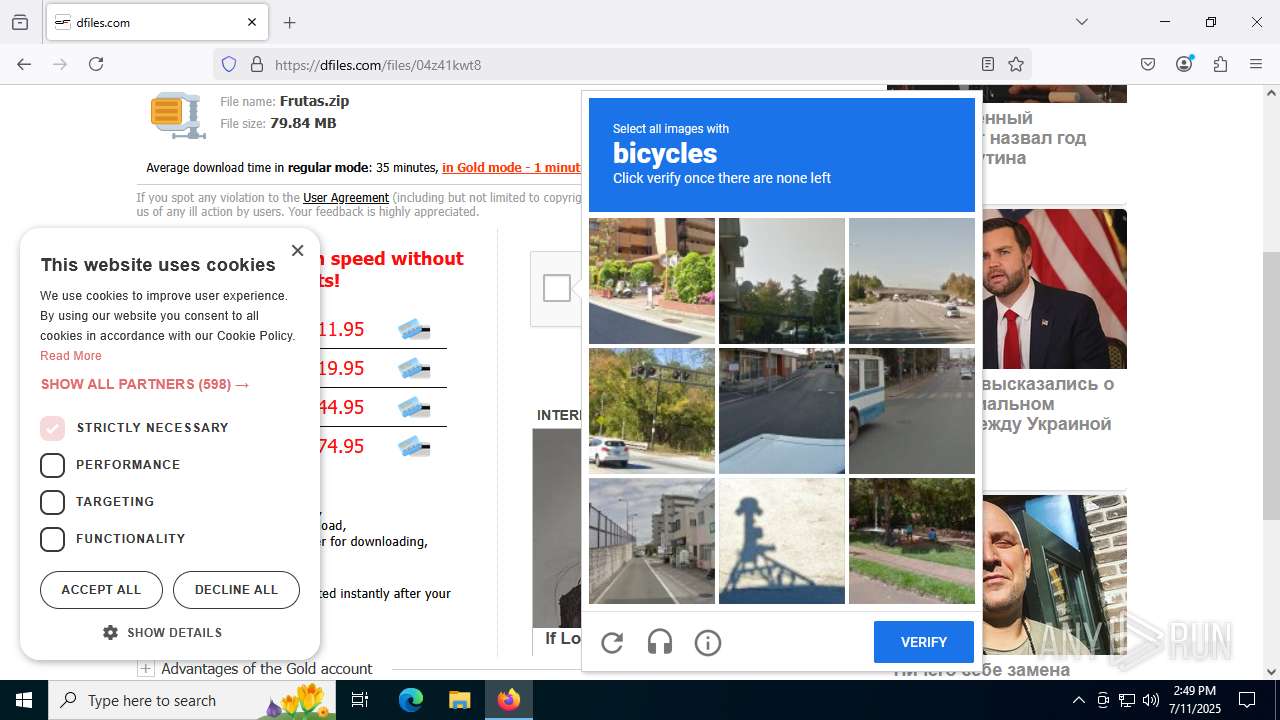The height and width of the screenshot is (720, 1280).
Task: Select captcha tile with tower shadow
Action: tap(782, 541)
